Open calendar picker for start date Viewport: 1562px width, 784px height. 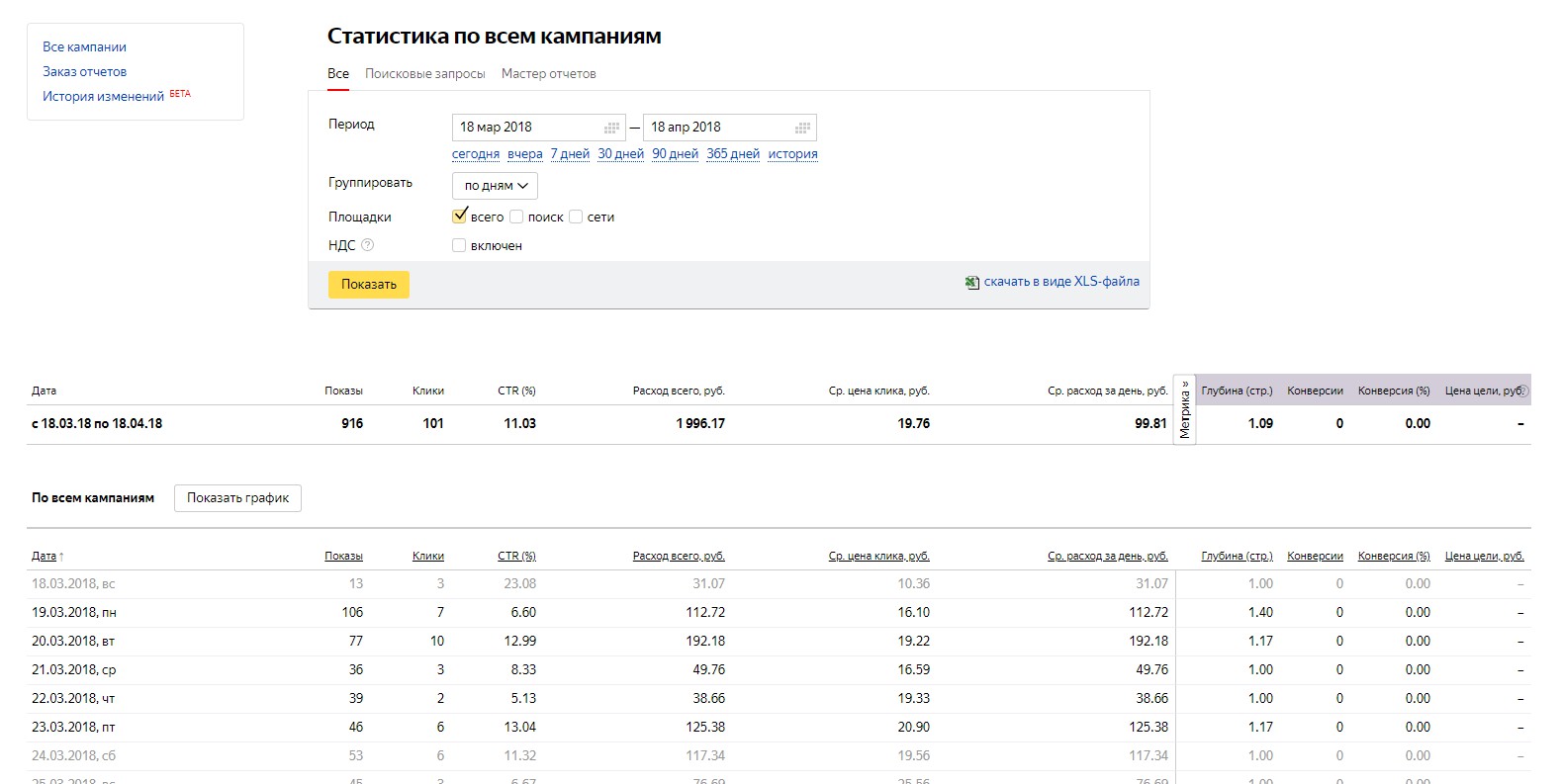click(x=612, y=128)
